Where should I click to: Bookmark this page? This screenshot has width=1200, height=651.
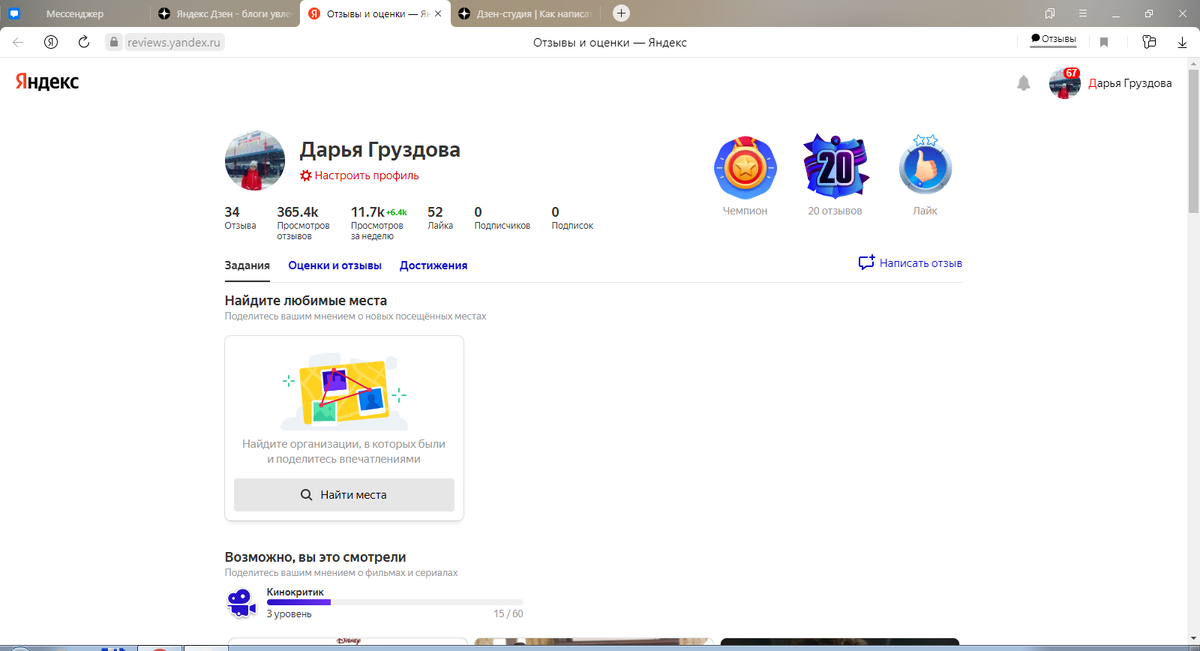coord(1104,42)
